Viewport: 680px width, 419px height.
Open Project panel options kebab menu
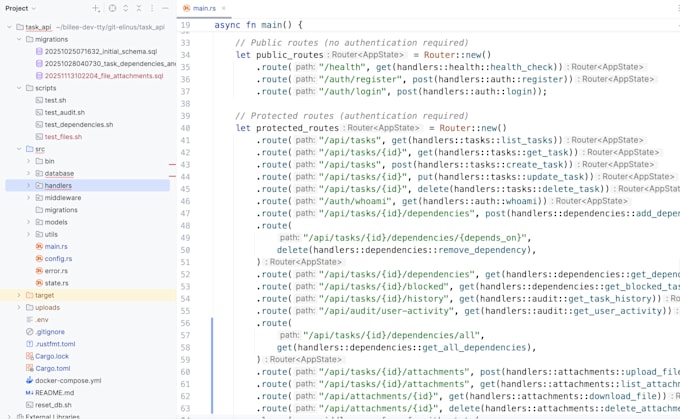(152, 8)
